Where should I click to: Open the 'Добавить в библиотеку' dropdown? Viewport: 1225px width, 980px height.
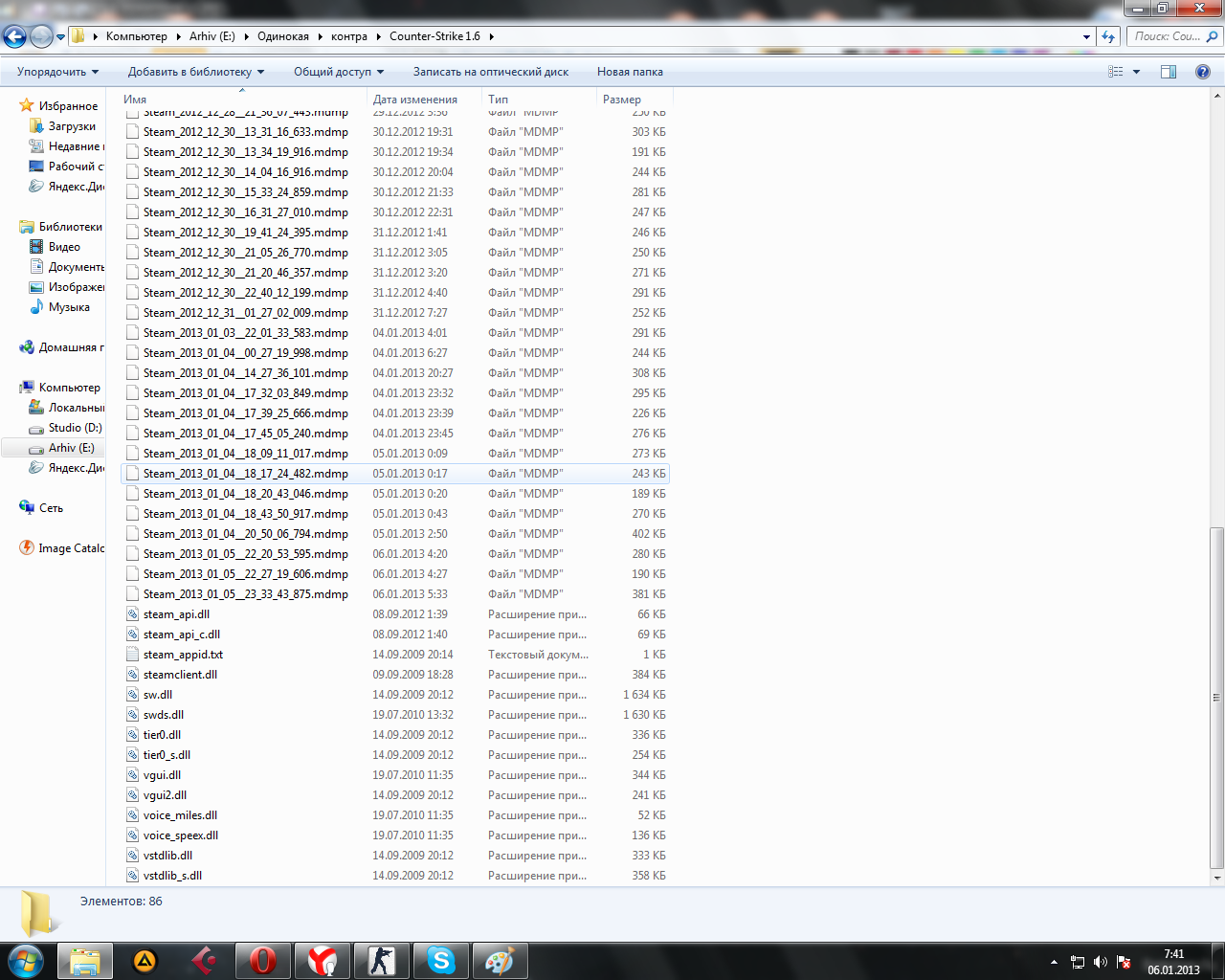(196, 72)
